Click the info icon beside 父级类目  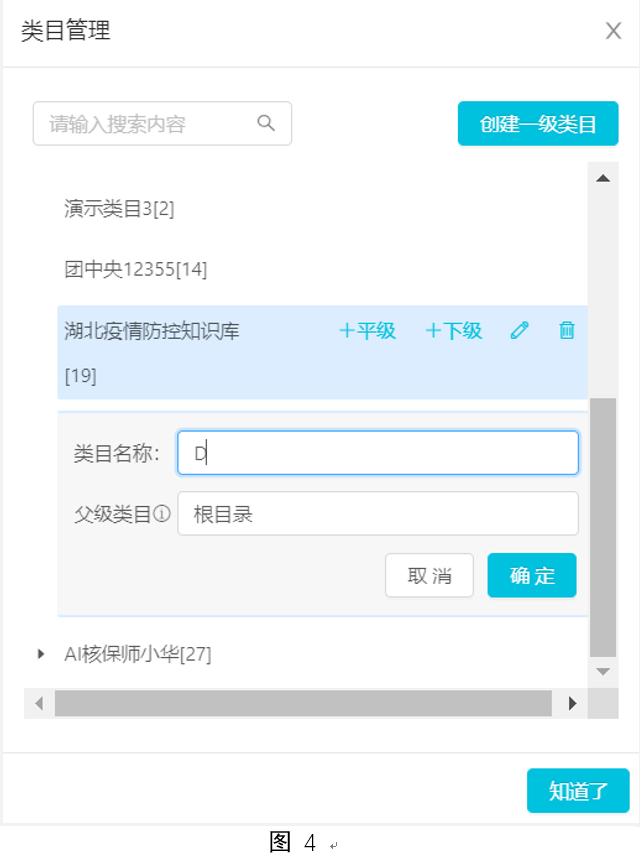(162, 514)
